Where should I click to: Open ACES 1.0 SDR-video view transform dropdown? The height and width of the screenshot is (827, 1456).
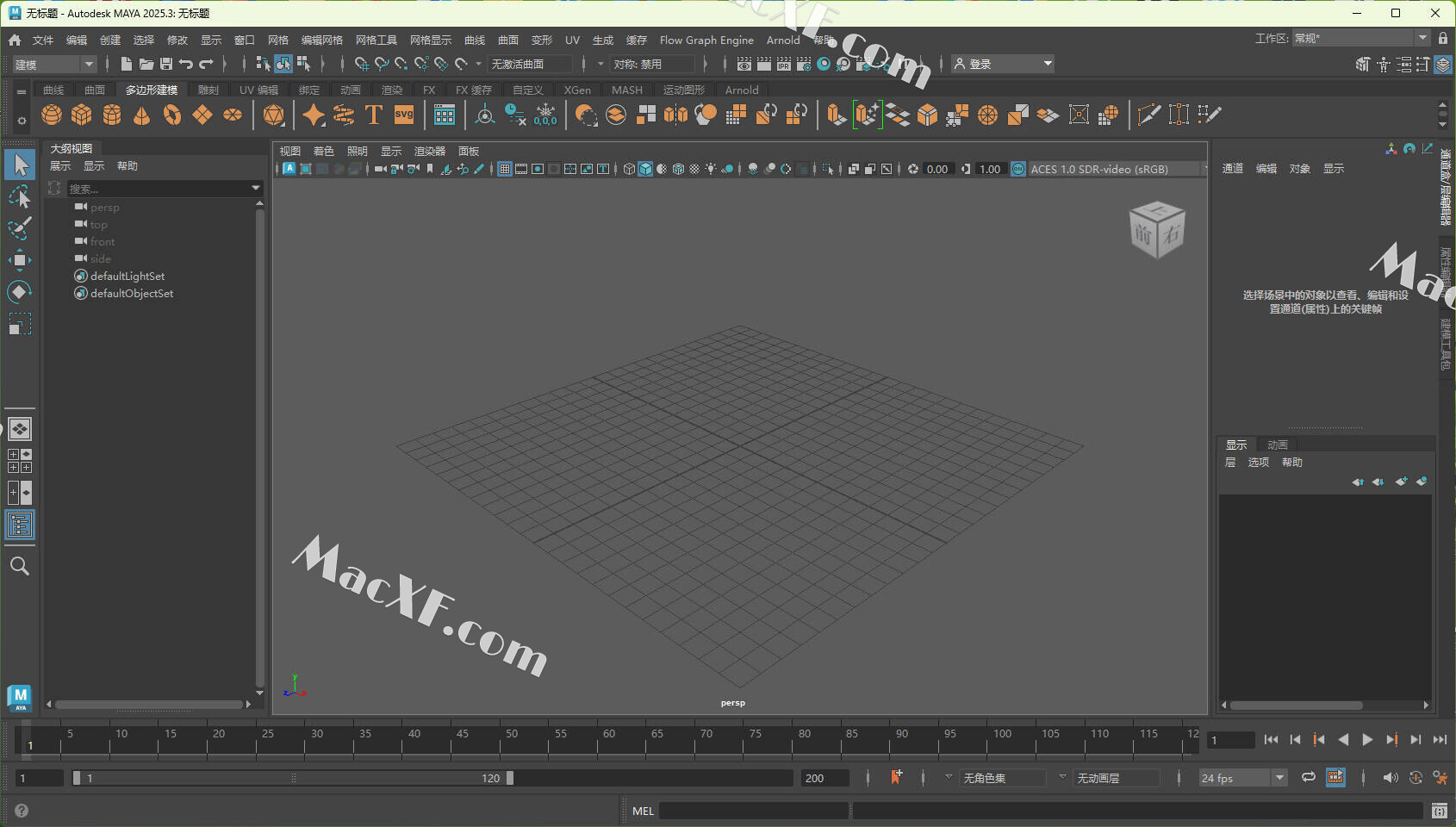pos(1117,169)
